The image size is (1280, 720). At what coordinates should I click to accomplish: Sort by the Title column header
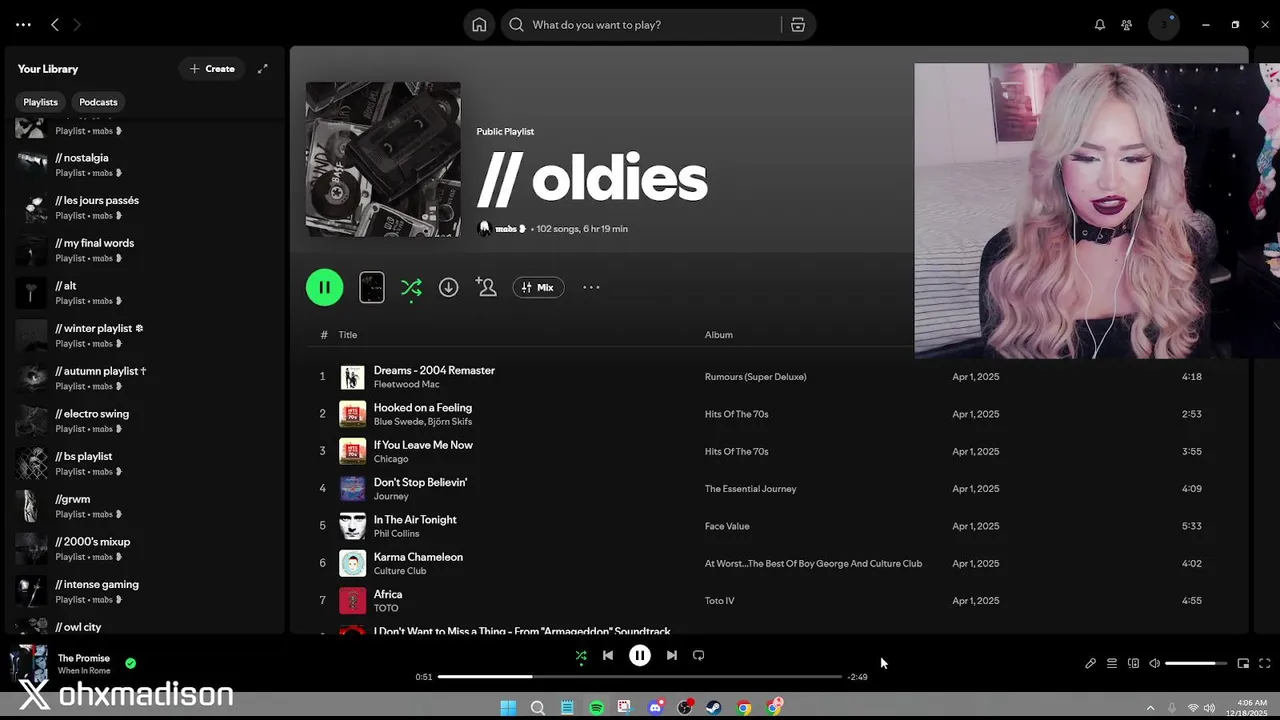[x=347, y=335]
